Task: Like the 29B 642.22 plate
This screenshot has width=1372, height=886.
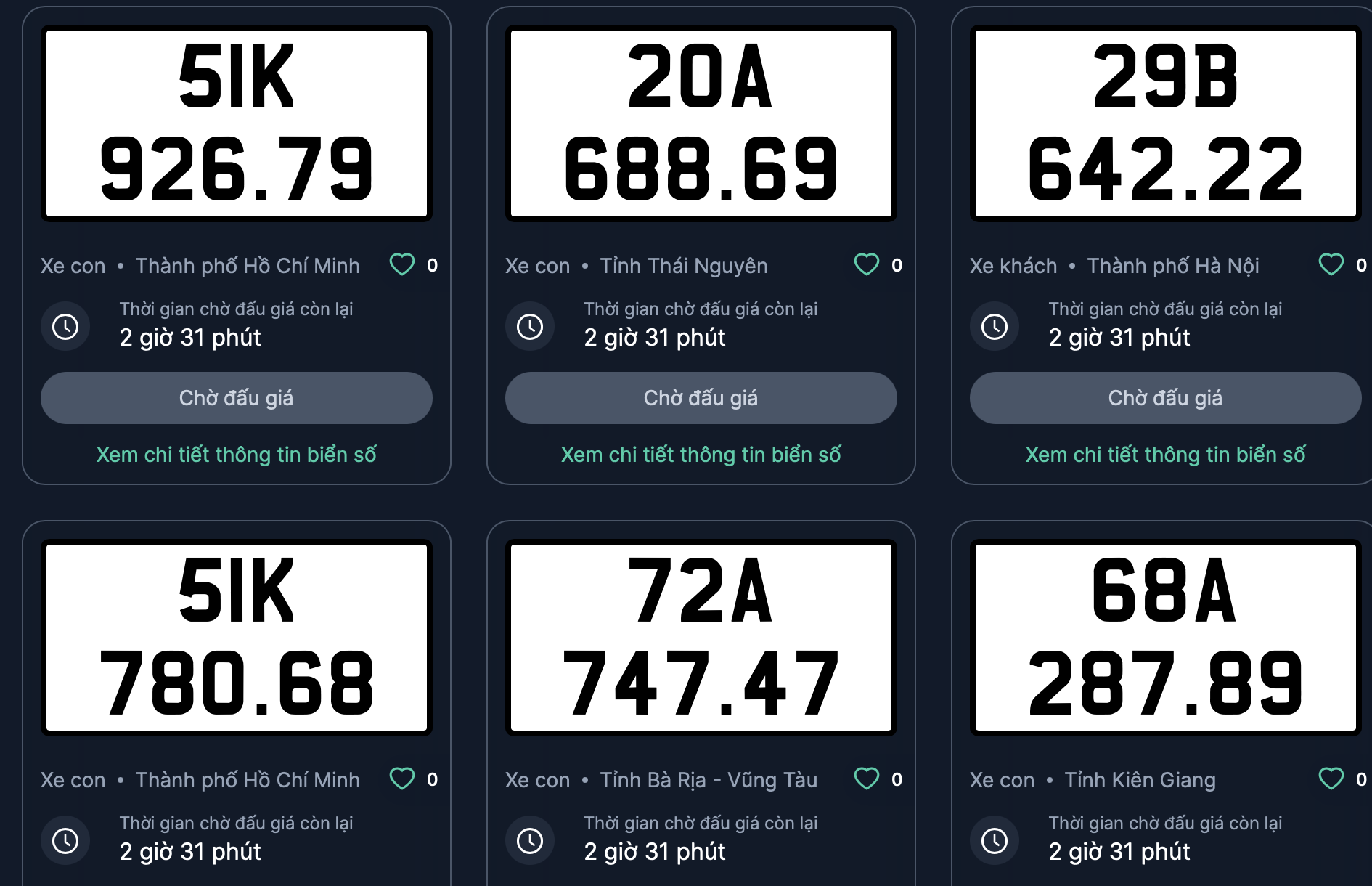Action: click(1331, 265)
